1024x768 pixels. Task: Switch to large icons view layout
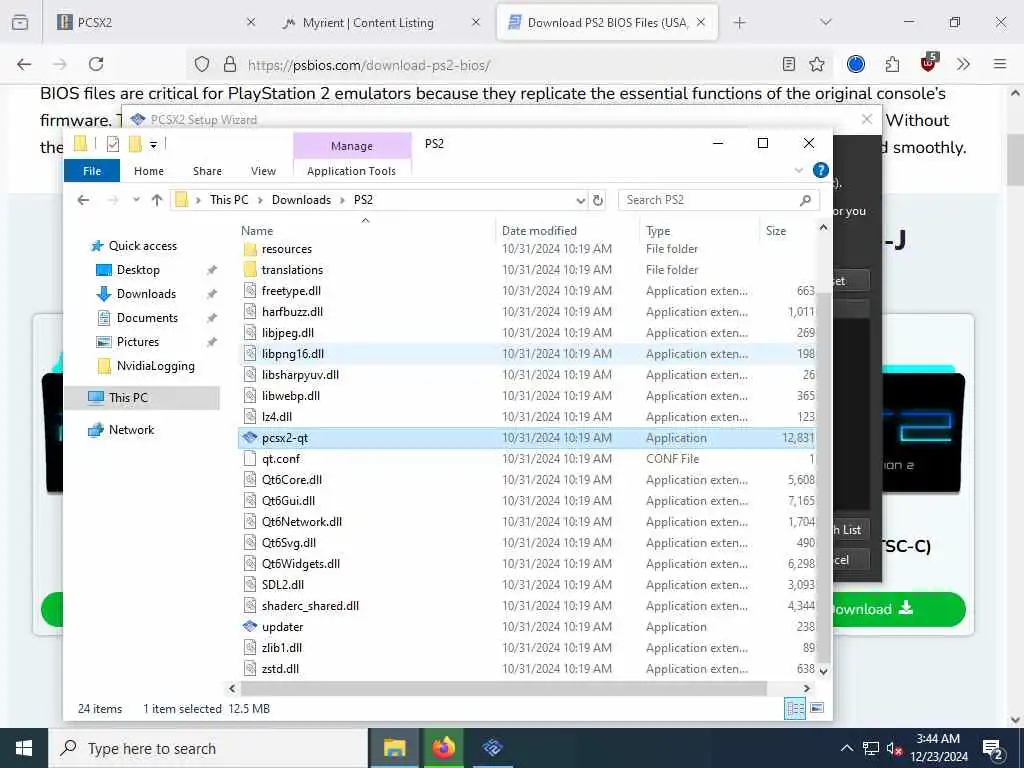[x=816, y=709]
